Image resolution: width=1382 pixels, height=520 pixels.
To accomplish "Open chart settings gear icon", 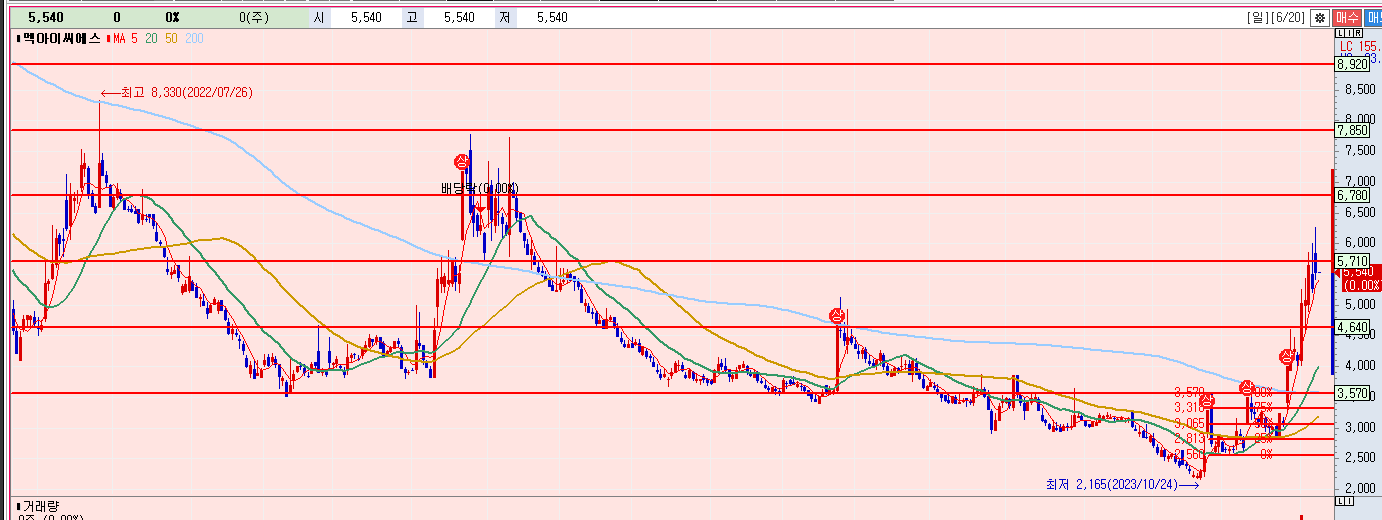I will point(1320,17).
